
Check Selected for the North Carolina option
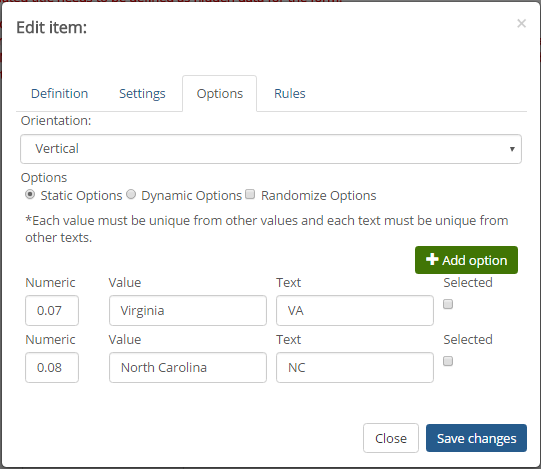pos(448,361)
